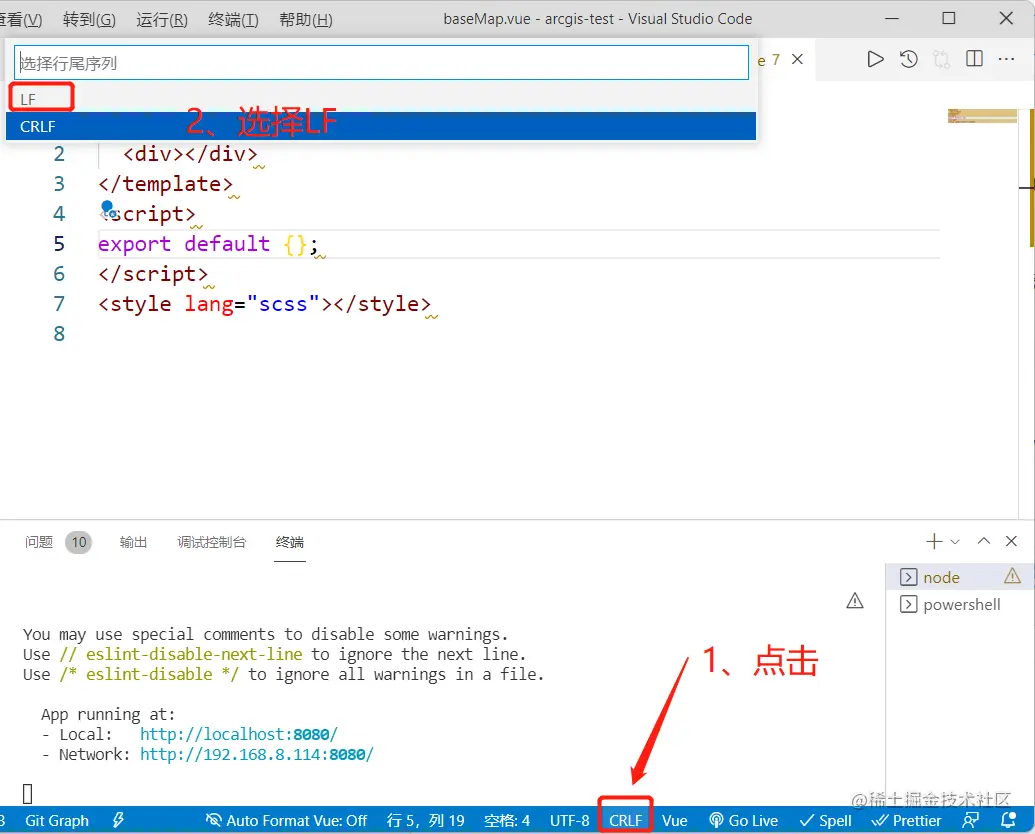Switch to the 问题 panel tab
The width and height of the screenshot is (1035, 834).
[39, 542]
